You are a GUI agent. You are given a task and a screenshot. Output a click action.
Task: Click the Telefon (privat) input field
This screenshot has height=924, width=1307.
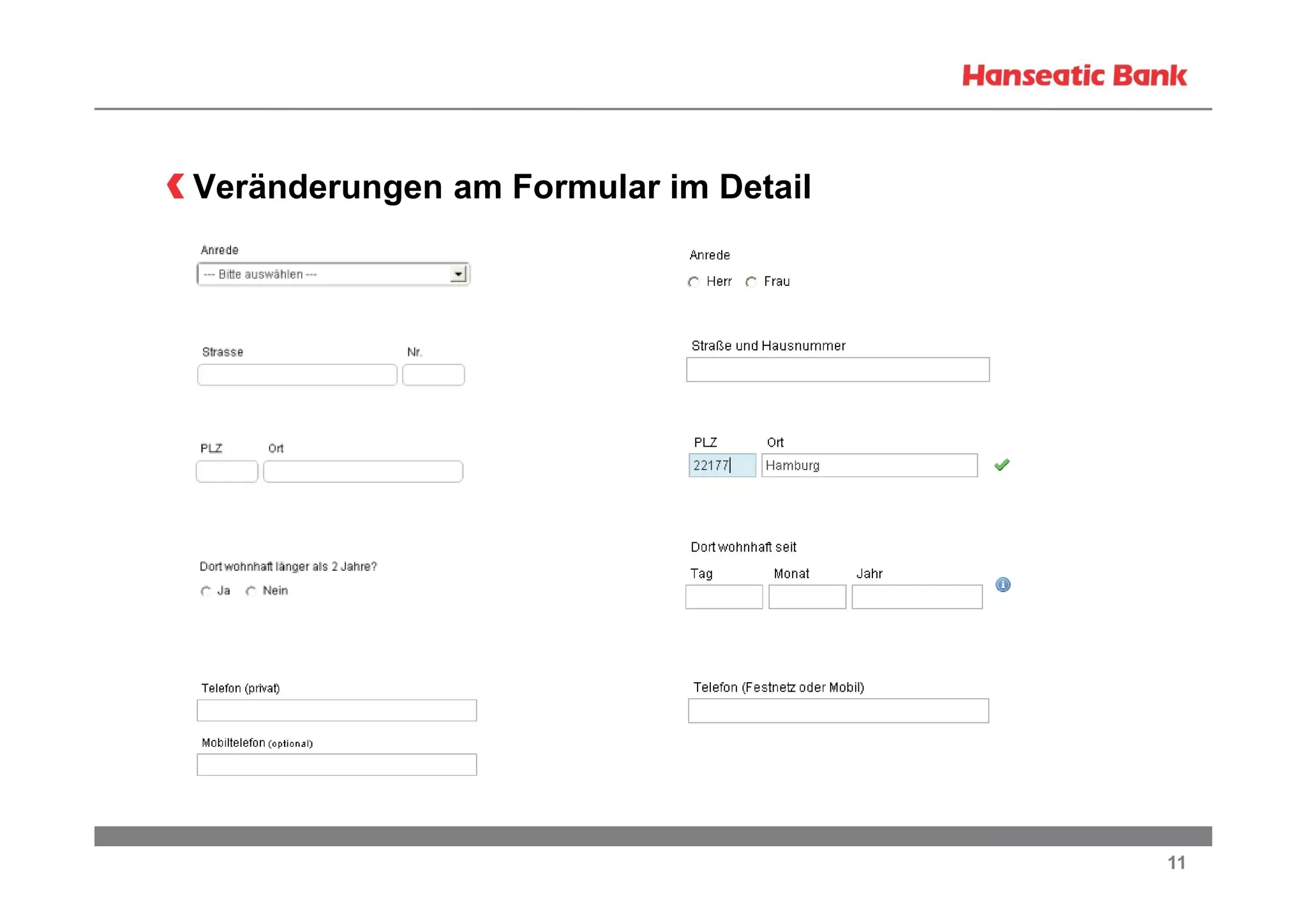337,710
